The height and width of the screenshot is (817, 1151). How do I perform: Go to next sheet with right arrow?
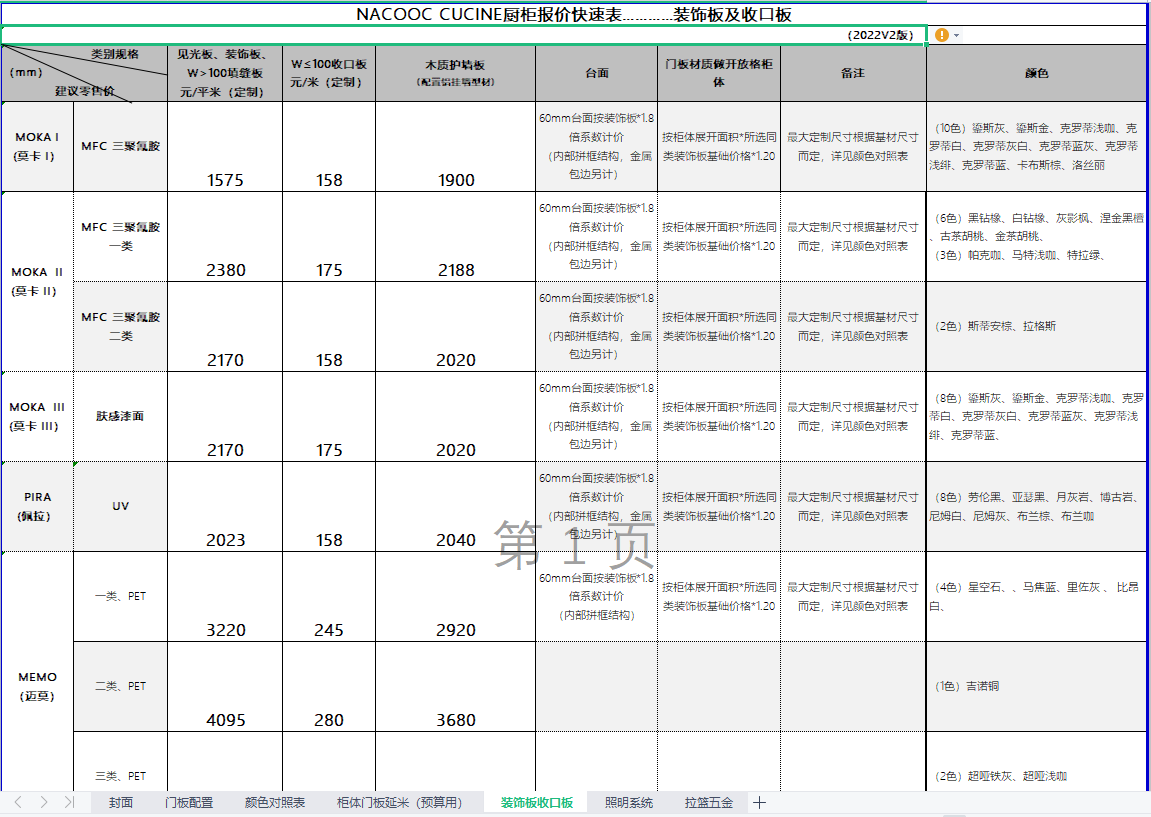(x=44, y=802)
